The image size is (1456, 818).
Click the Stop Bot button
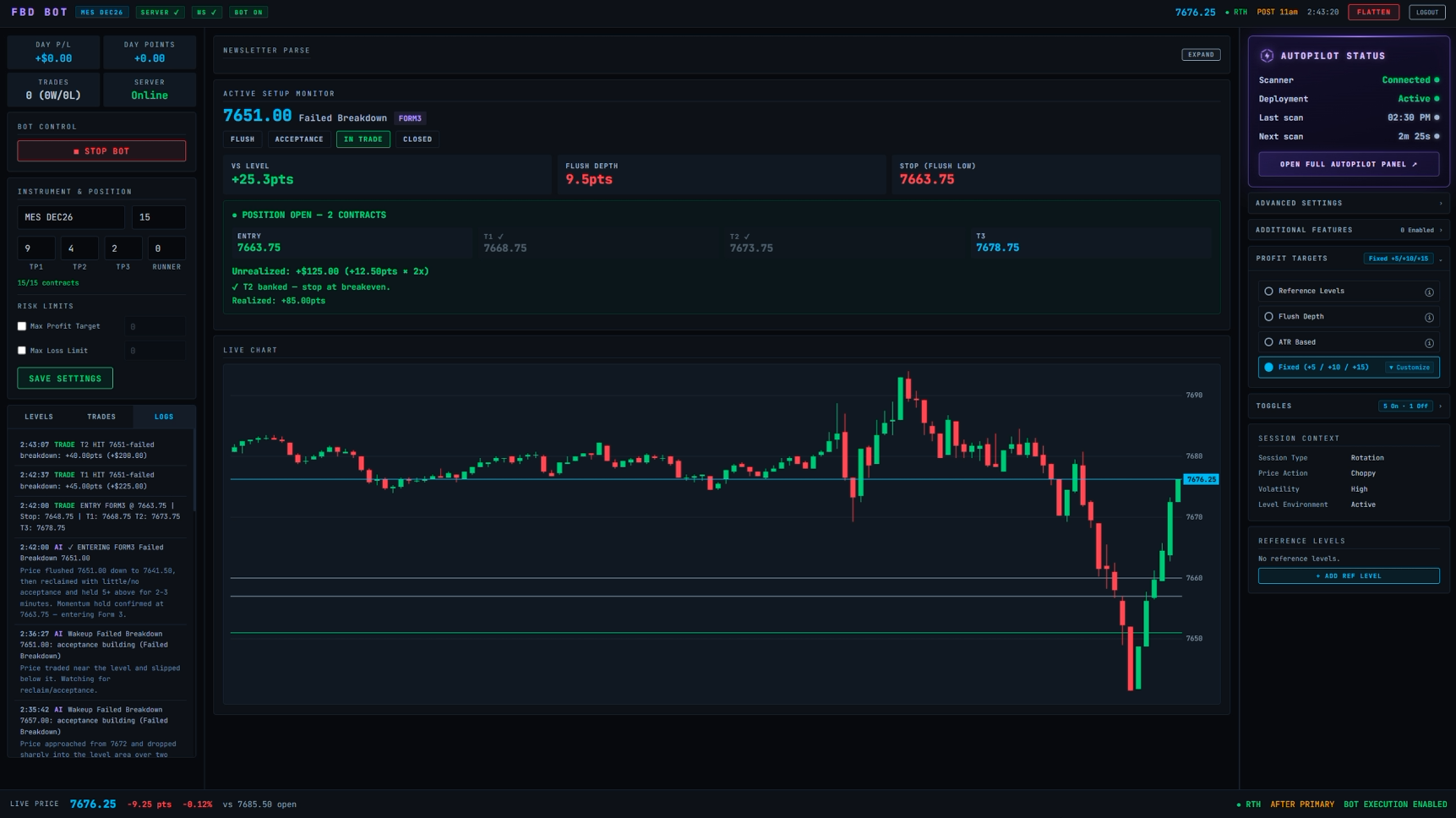point(101,151)
